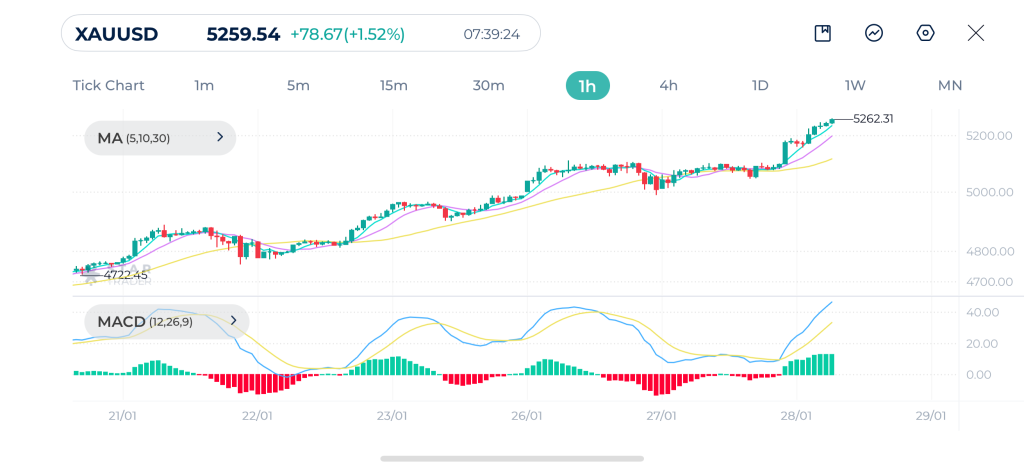The height and width of the screenshot is (471, 1024).
Task: Click the 23/01 date axis label
Action: pos(392,416)
